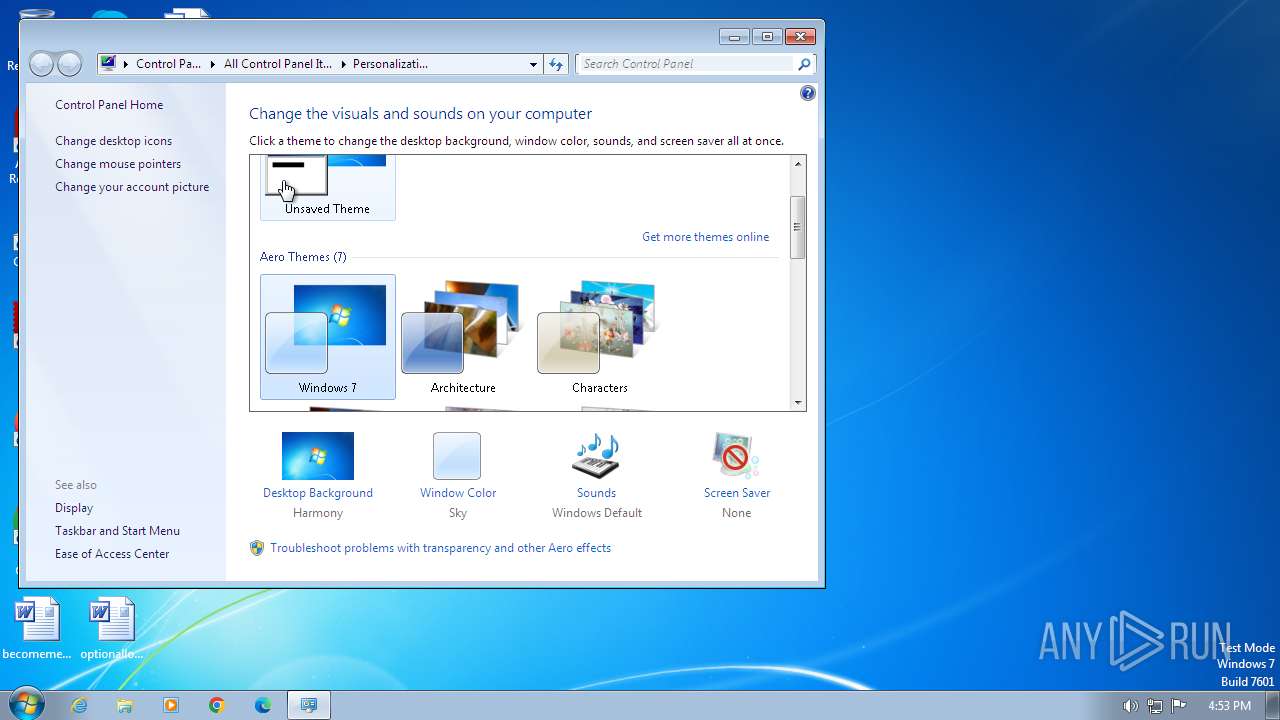Viewport: 1280px width, 720px height.
Task: Select the Characters theme
Action: [x=599, y=337]
